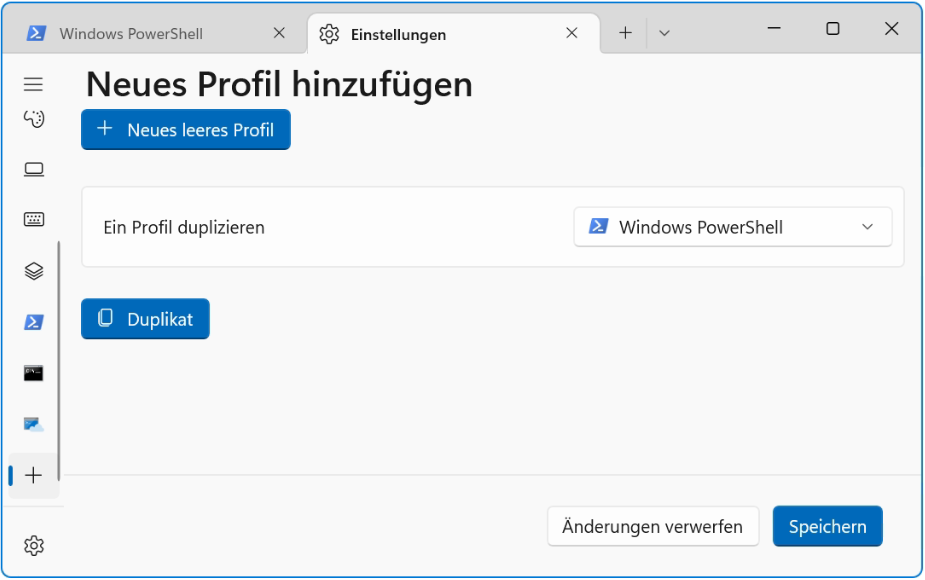
Task: Select the plus icon for a new profile
Action: 34,476
